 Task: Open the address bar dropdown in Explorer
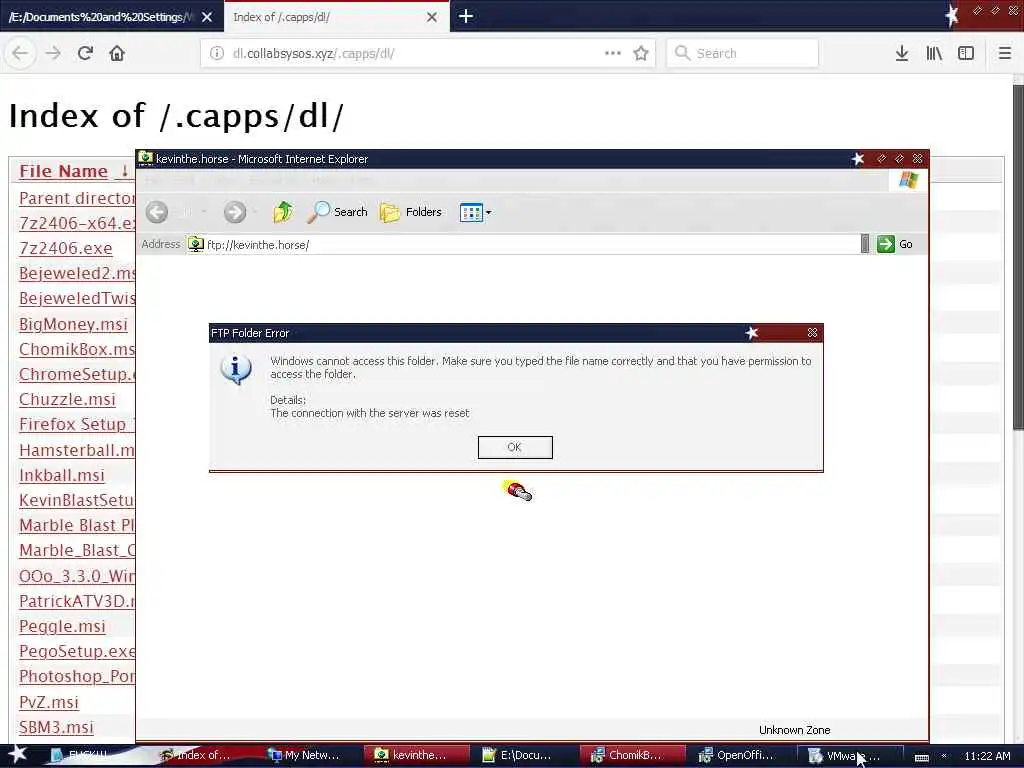click(x=865, y=244)
